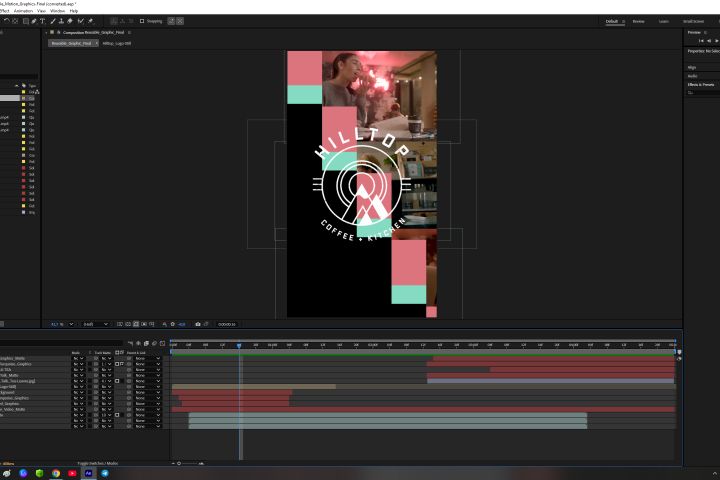Open Telegram from the taskbar
This screenshot has width=720, height=480.
pos(105,473)
